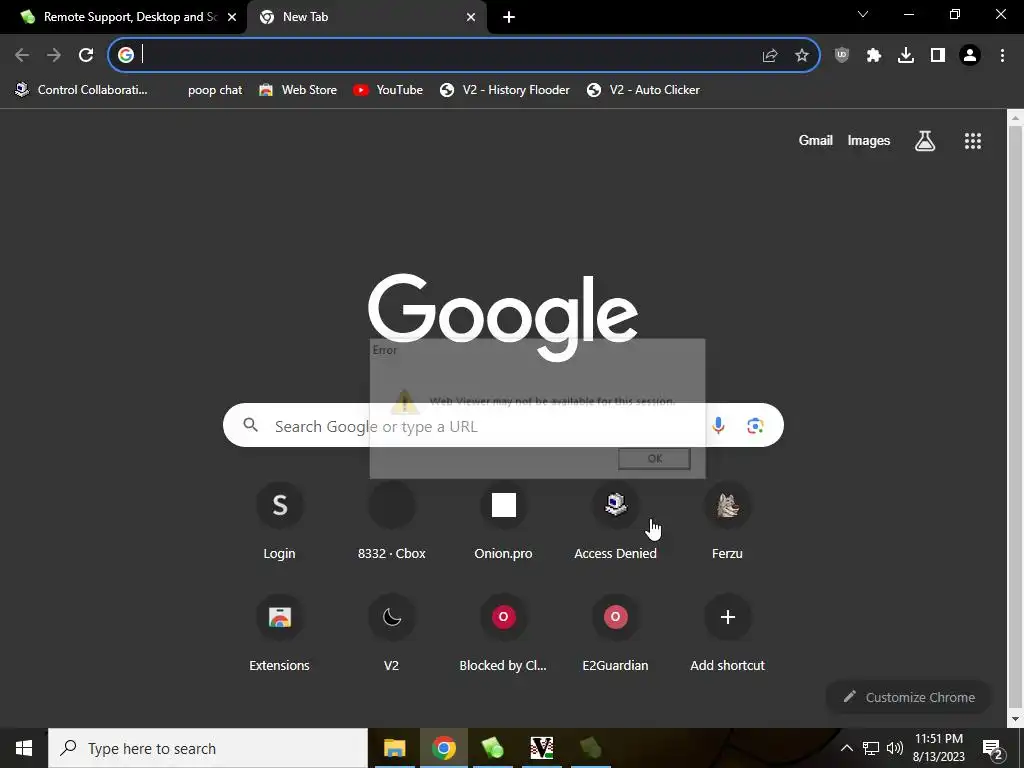Open the Access Denied shortcut
Viewport: 1024px width, 768px height.
click(615, 522)
